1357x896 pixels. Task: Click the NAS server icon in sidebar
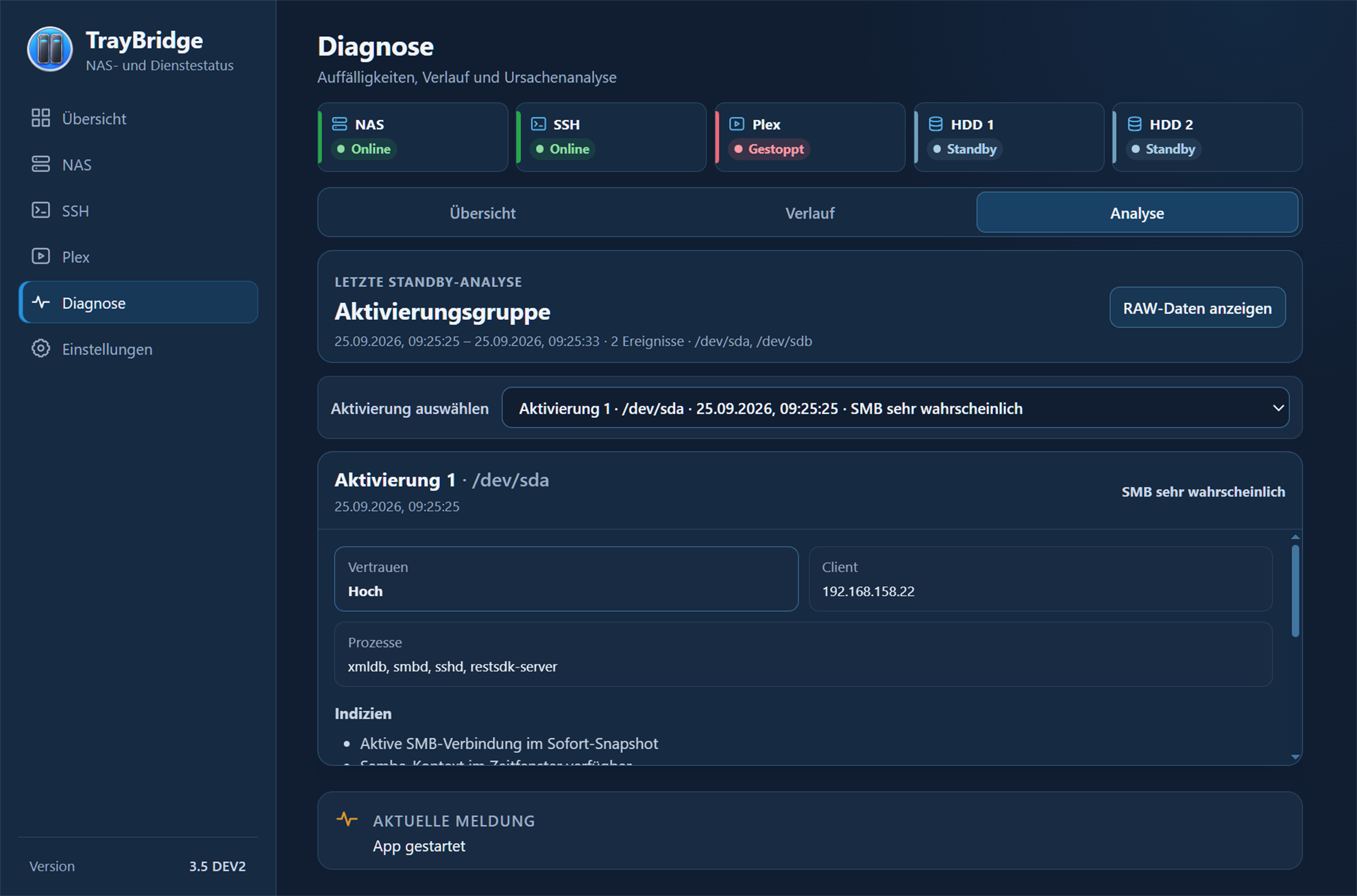coord(40,164)
